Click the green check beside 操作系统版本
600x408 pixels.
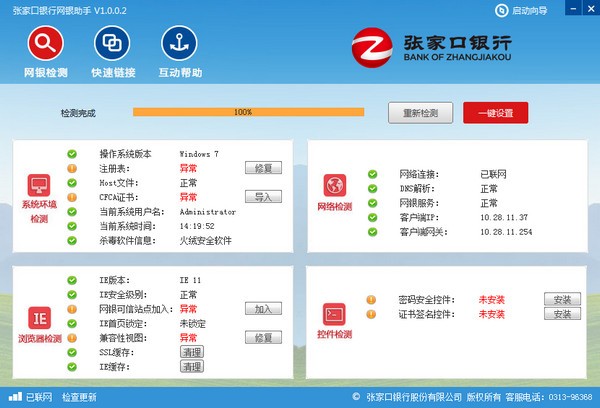[72, 154]
